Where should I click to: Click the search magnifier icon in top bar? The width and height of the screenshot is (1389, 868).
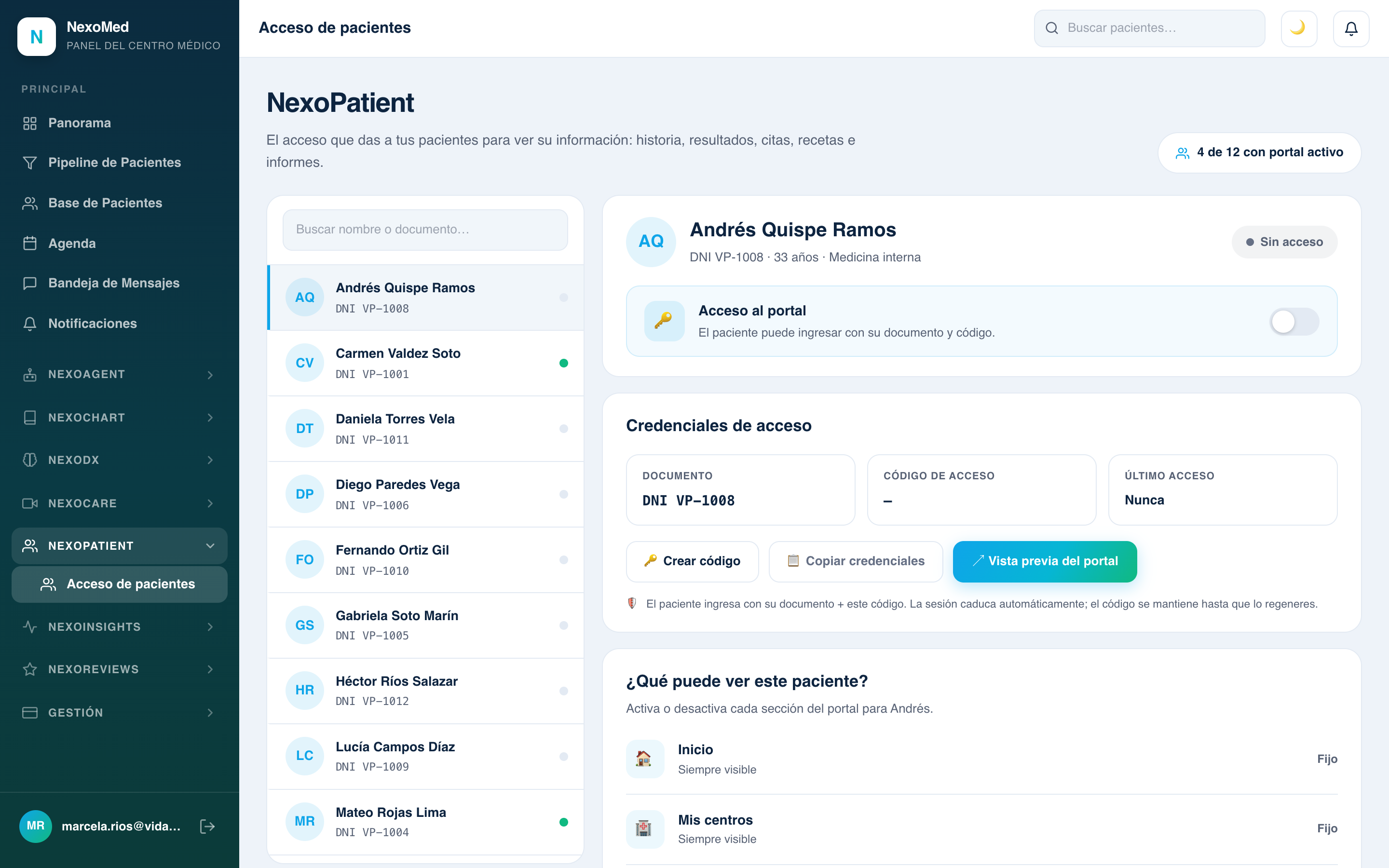[1051, 28]
